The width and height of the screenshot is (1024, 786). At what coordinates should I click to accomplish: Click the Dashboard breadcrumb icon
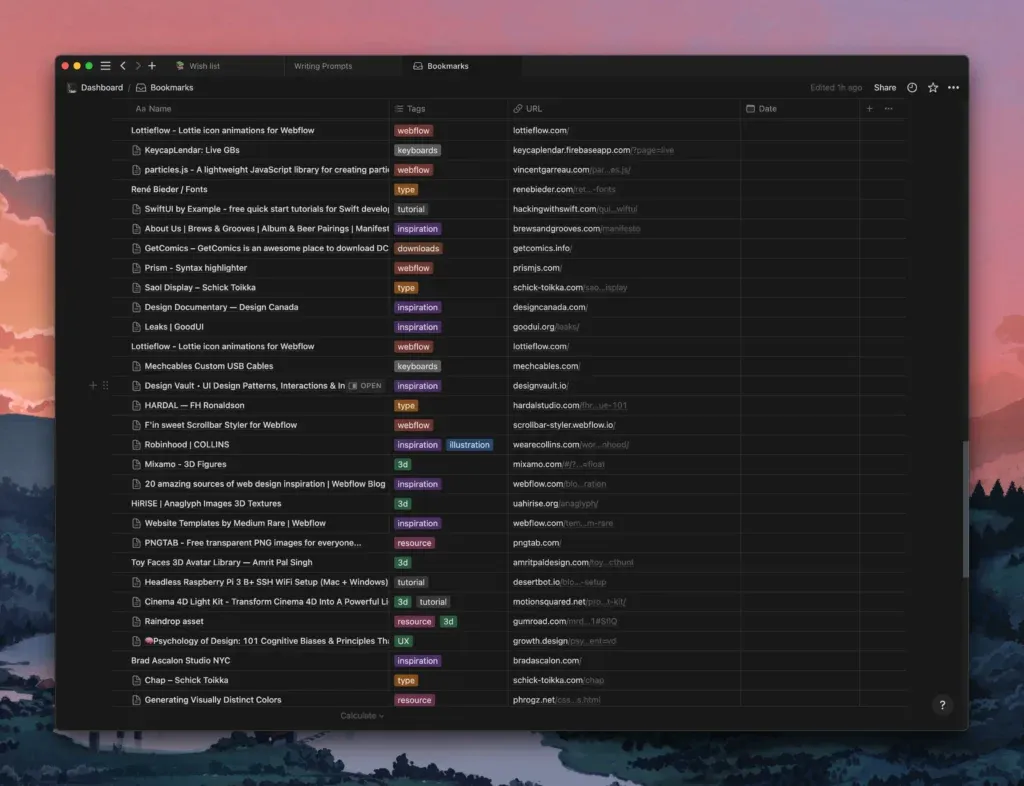click(x=72, y=87)
